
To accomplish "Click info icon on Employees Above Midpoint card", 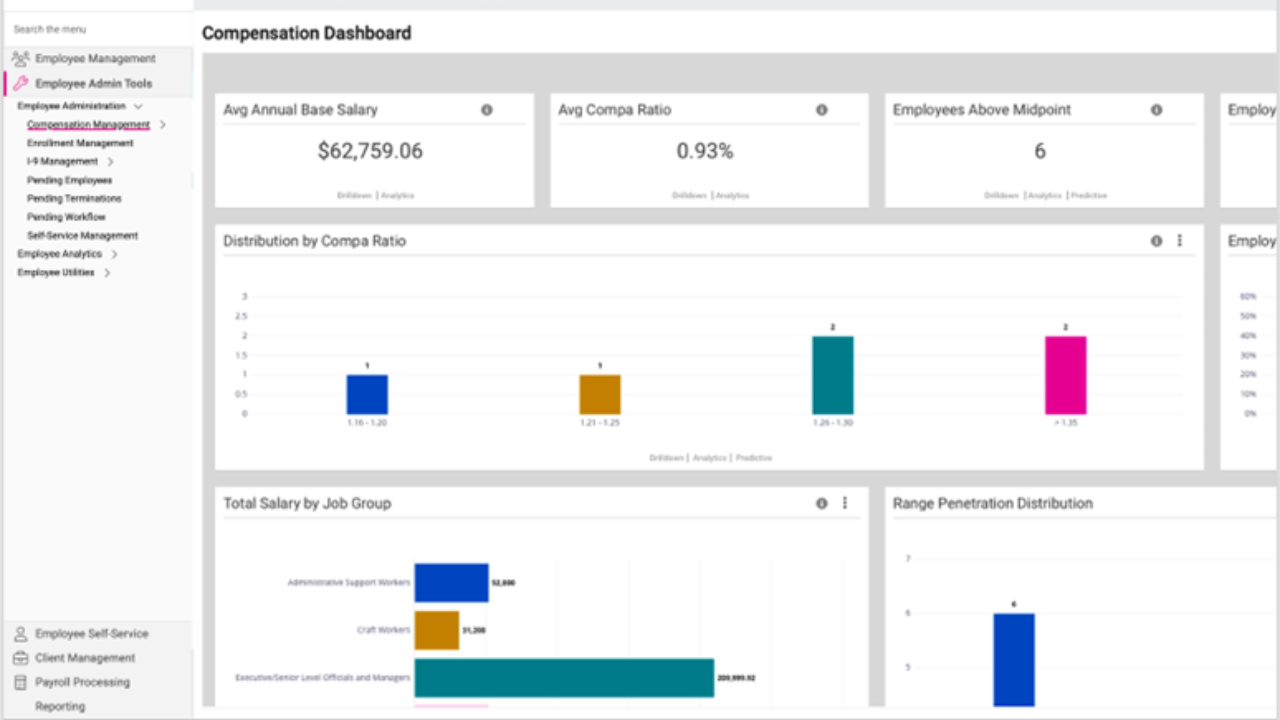I will click(x=1157, y=110).
